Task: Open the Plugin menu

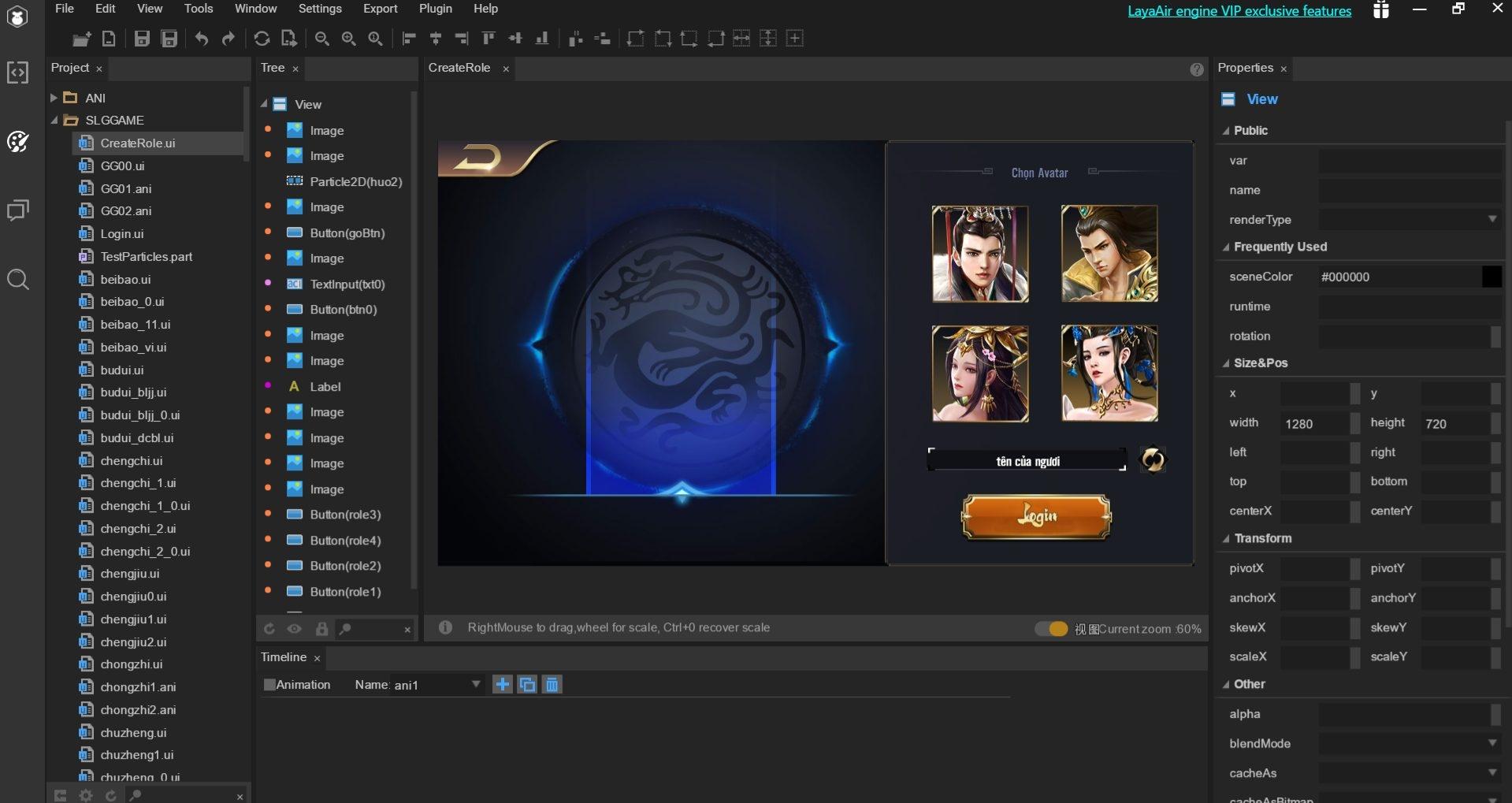Action: 435,9
